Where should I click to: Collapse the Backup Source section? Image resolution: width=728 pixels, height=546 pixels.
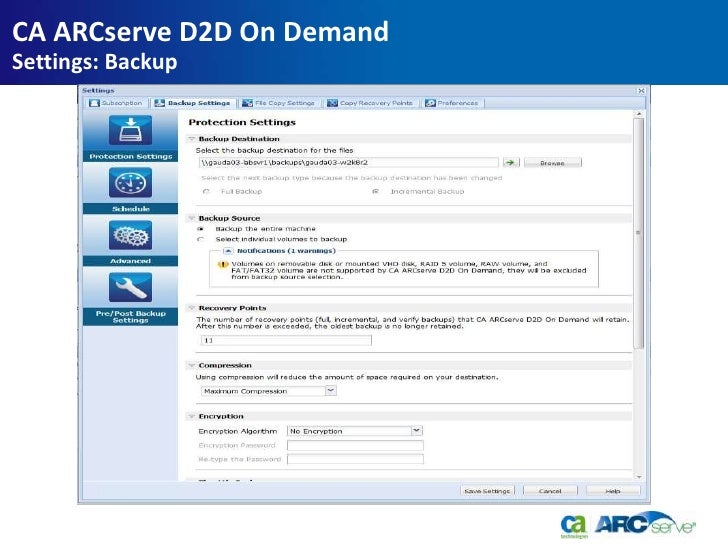pos(191,218)
